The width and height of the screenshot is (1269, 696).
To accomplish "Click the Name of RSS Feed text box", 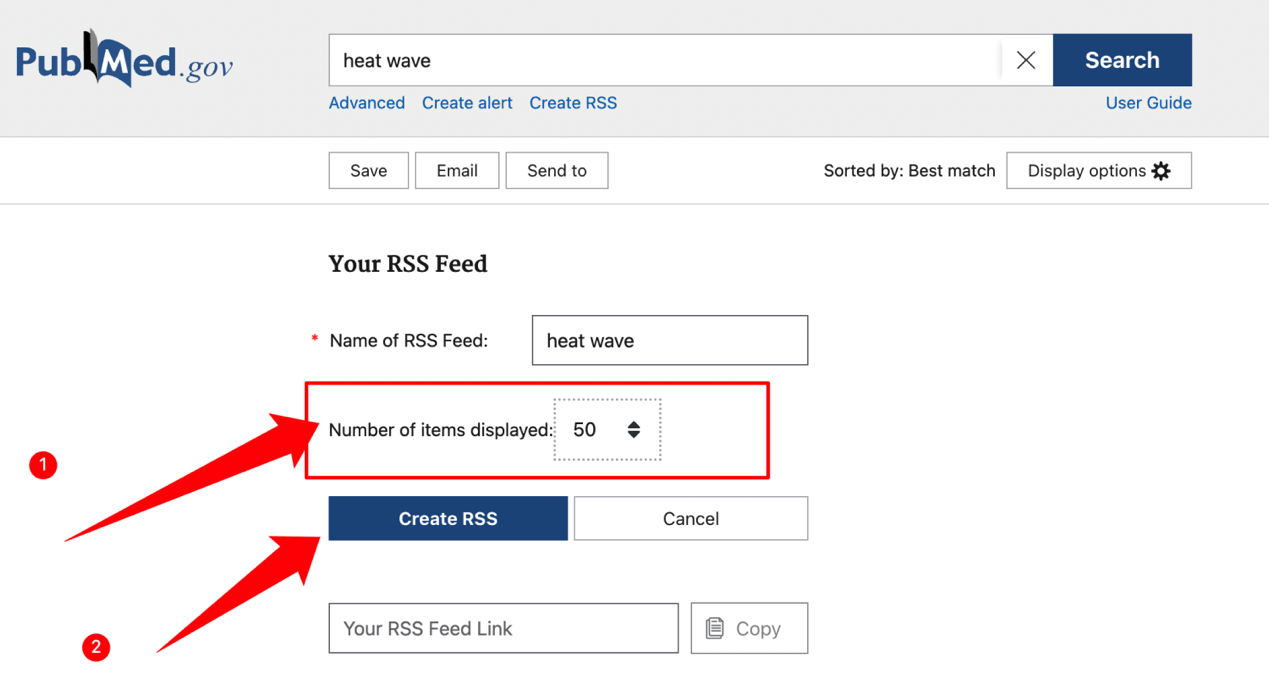I will pos(669,341).
